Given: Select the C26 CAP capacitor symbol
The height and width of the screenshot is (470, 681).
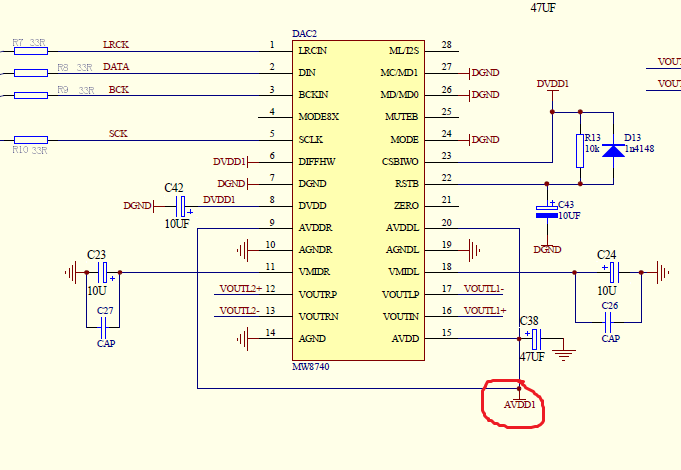Looking at the screenshot, I should (608, 322).
